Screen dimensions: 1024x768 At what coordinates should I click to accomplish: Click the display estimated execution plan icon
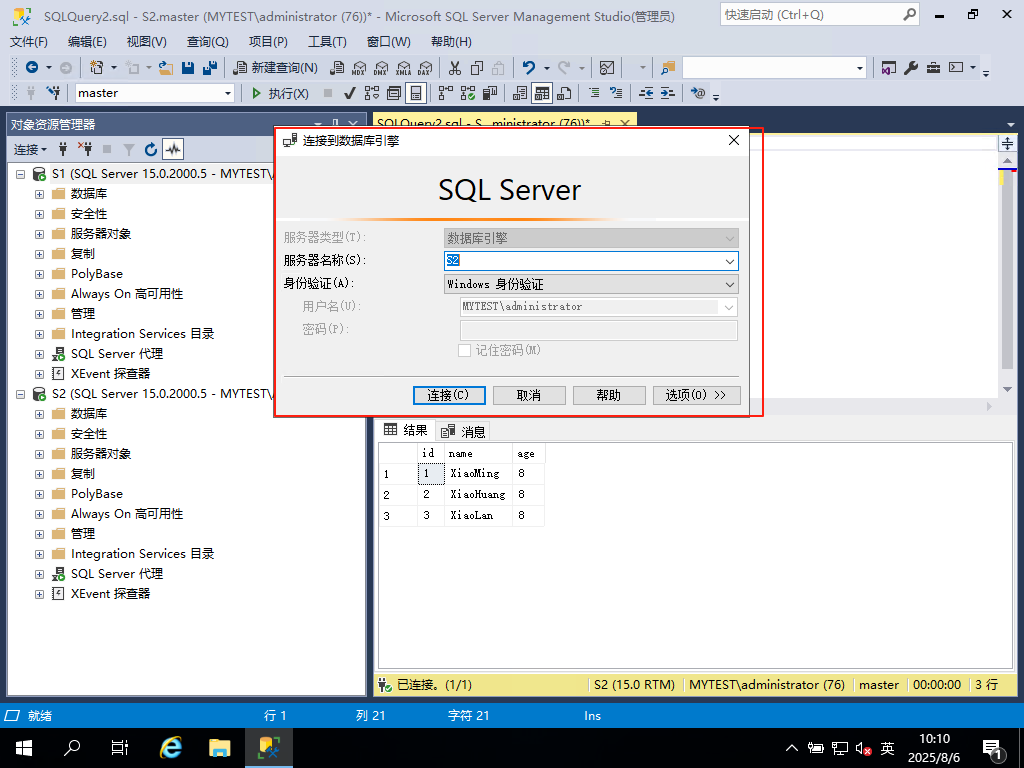372,93
